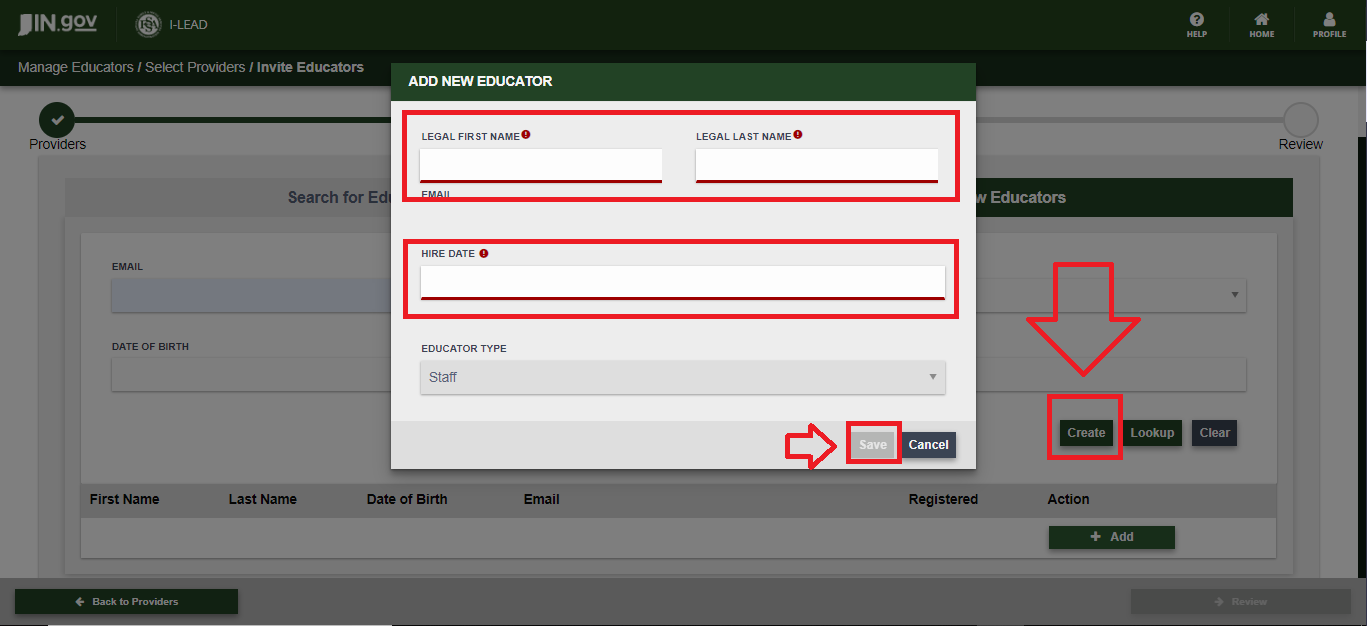Open the Select Providers breadcrumb
This screenshot has height=626, width=1367.
[195, 67]
